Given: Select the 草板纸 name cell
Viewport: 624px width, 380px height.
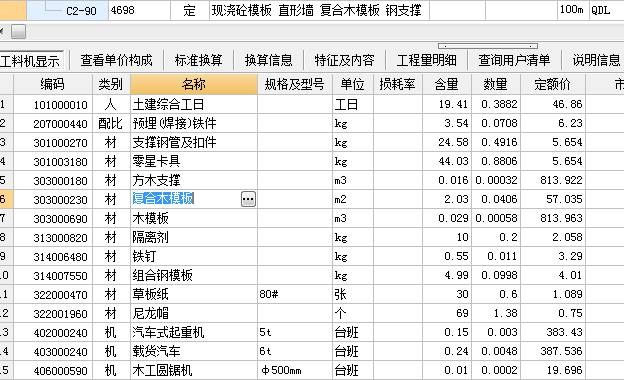Looking at the screenshot, I should coord(194,294).
